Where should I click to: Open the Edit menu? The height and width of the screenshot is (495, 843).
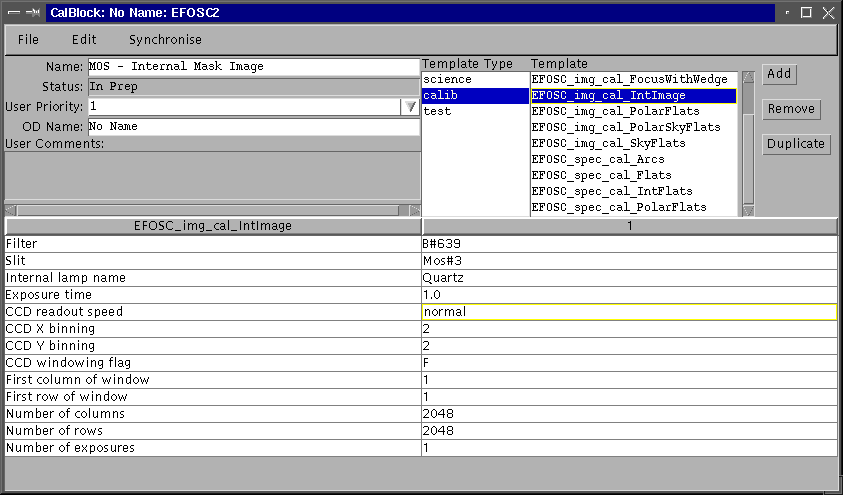[x=84, y=40]
